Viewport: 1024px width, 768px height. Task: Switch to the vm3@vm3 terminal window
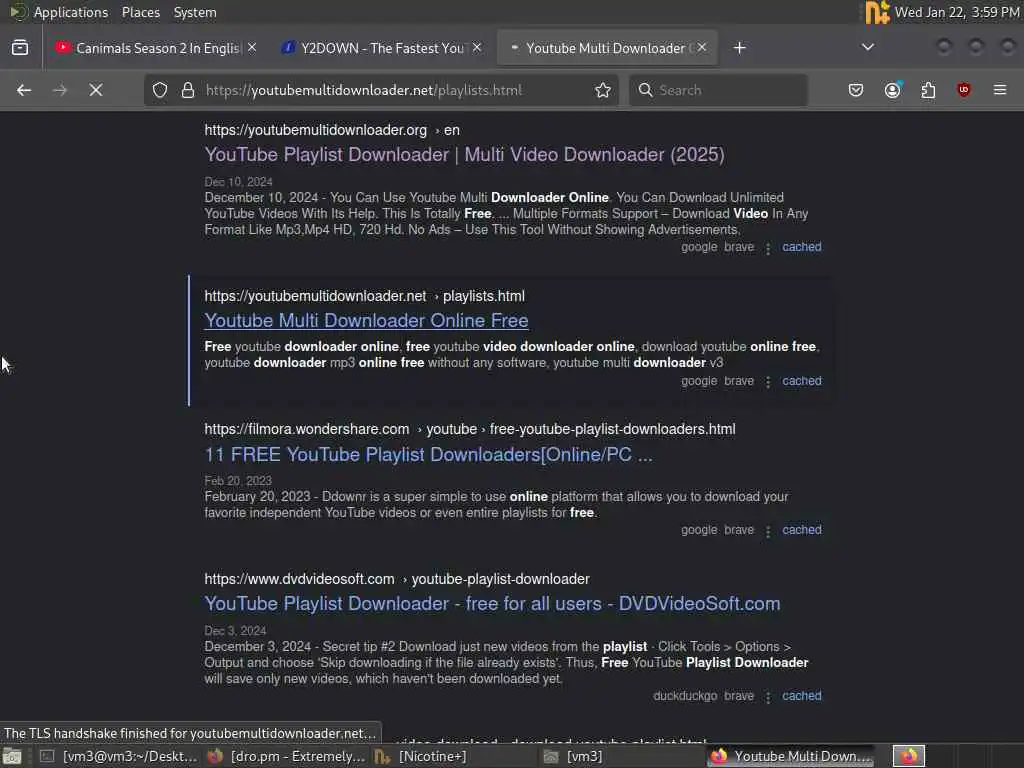click(x=118, y=756)
